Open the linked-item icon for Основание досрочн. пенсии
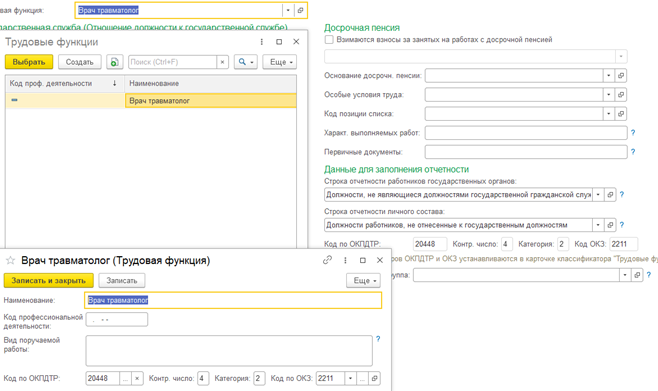 pyautogui.click(x=621, y=76)
